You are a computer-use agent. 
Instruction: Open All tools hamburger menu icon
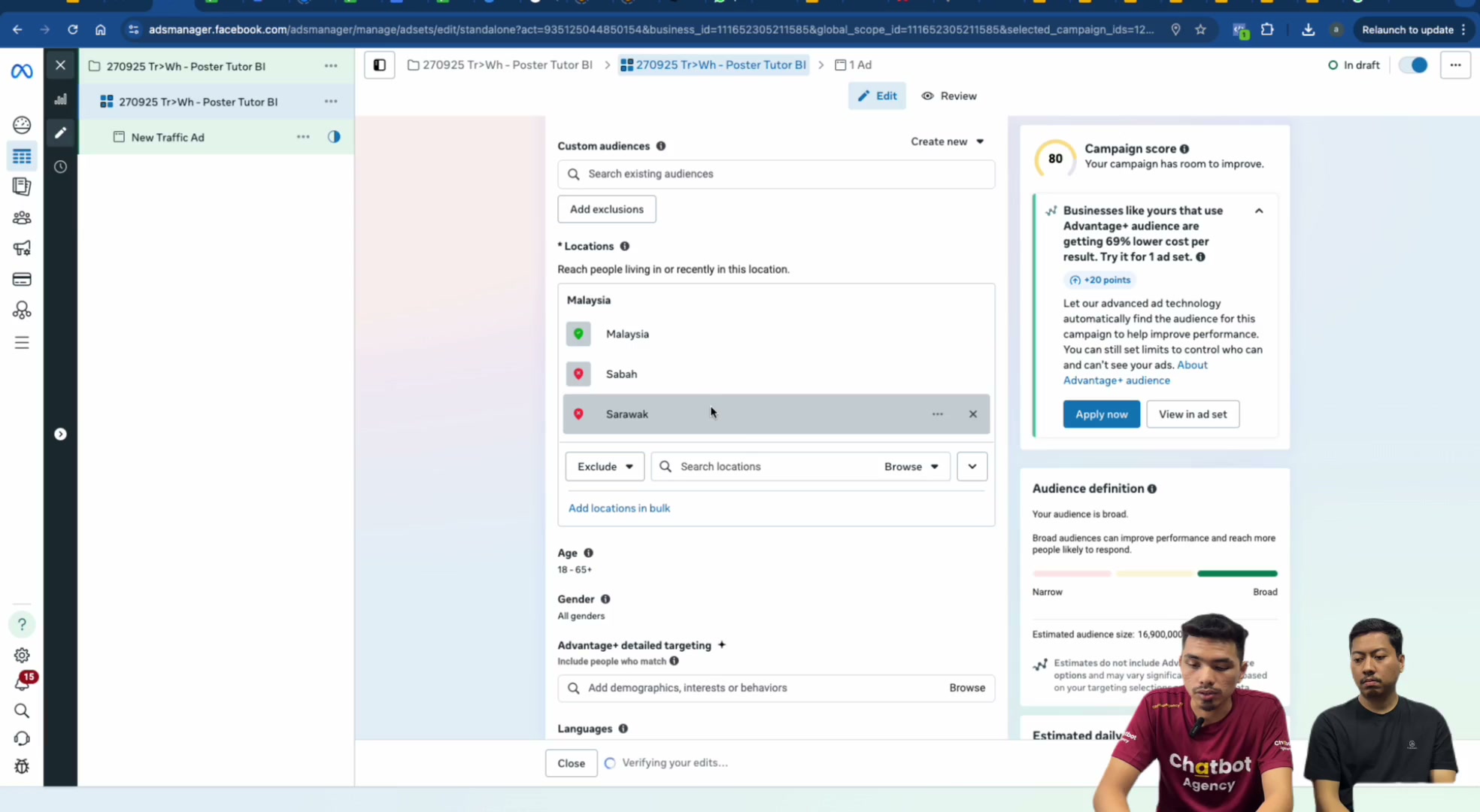pyautogui.click(x=22, y=343)
